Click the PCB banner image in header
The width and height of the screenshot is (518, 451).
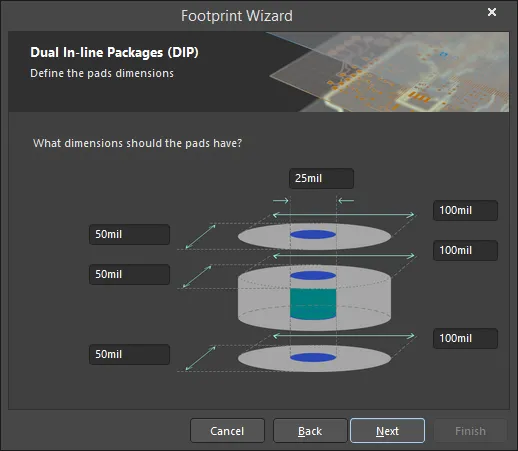388,72
